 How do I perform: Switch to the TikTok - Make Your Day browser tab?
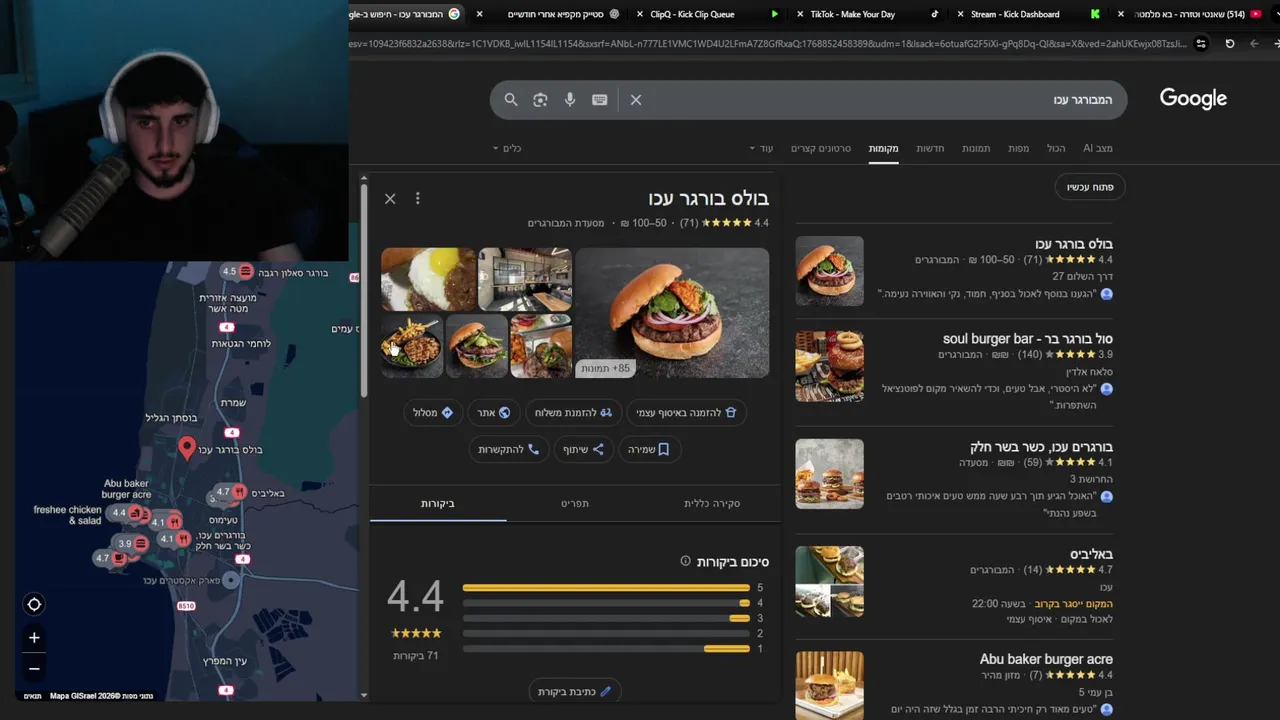coord(866,14)
